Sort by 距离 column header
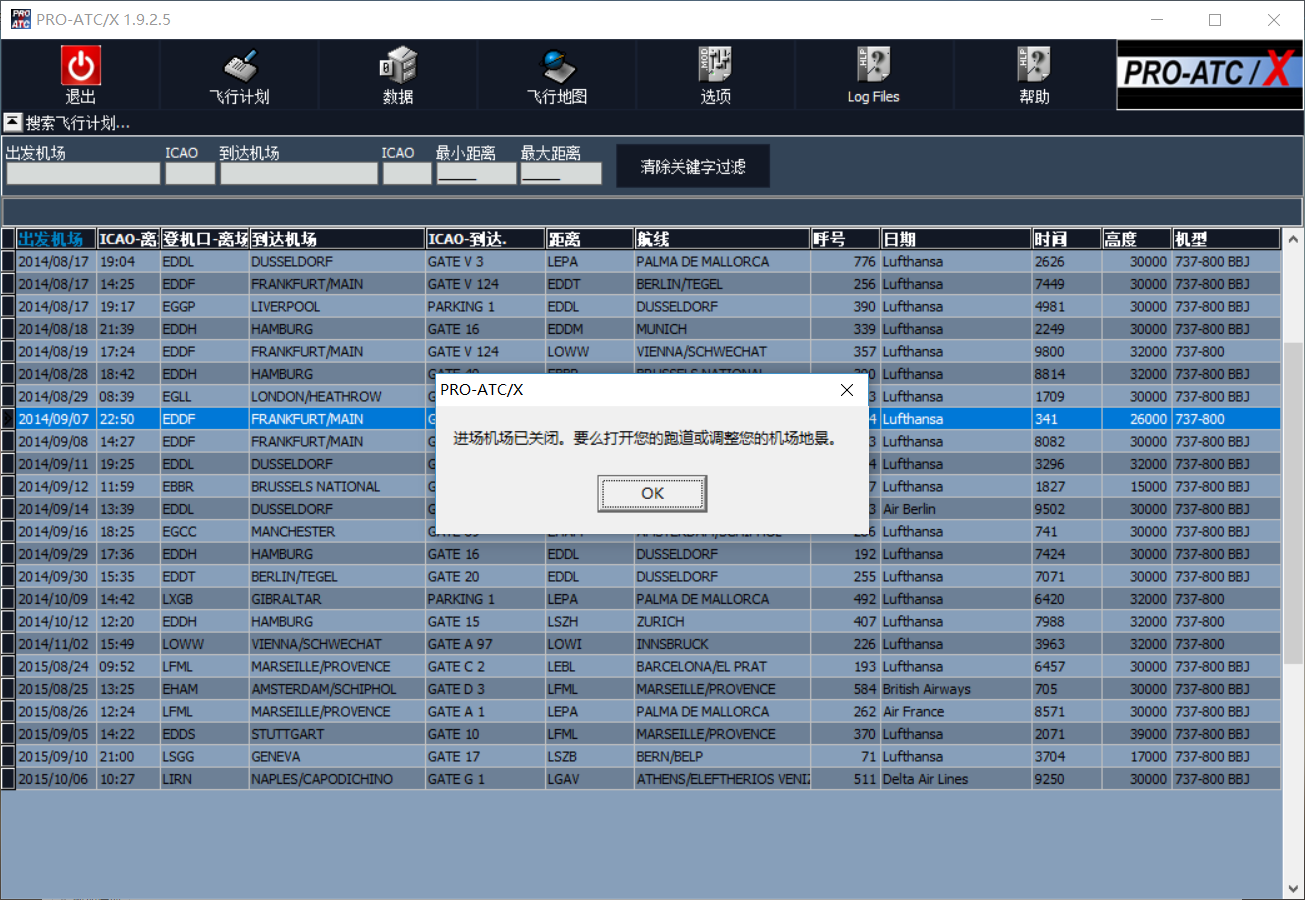The height and width of the screenshot is (900, 1305). coord(589,239)
